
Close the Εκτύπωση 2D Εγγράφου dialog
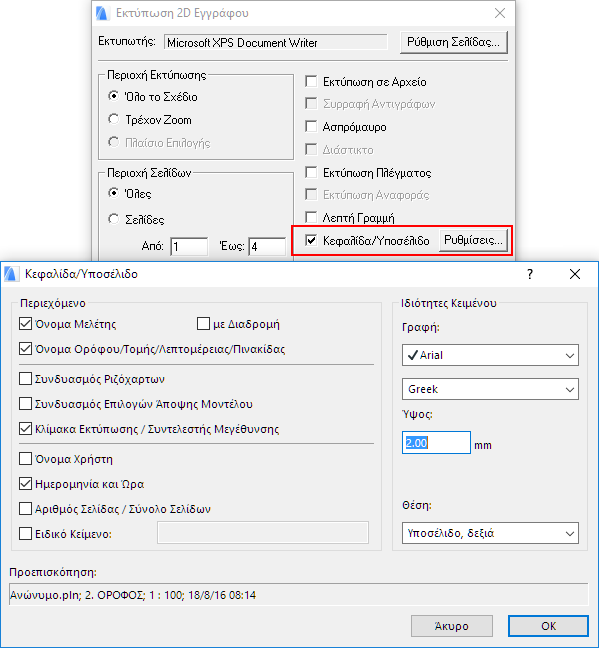pos(500,13)
